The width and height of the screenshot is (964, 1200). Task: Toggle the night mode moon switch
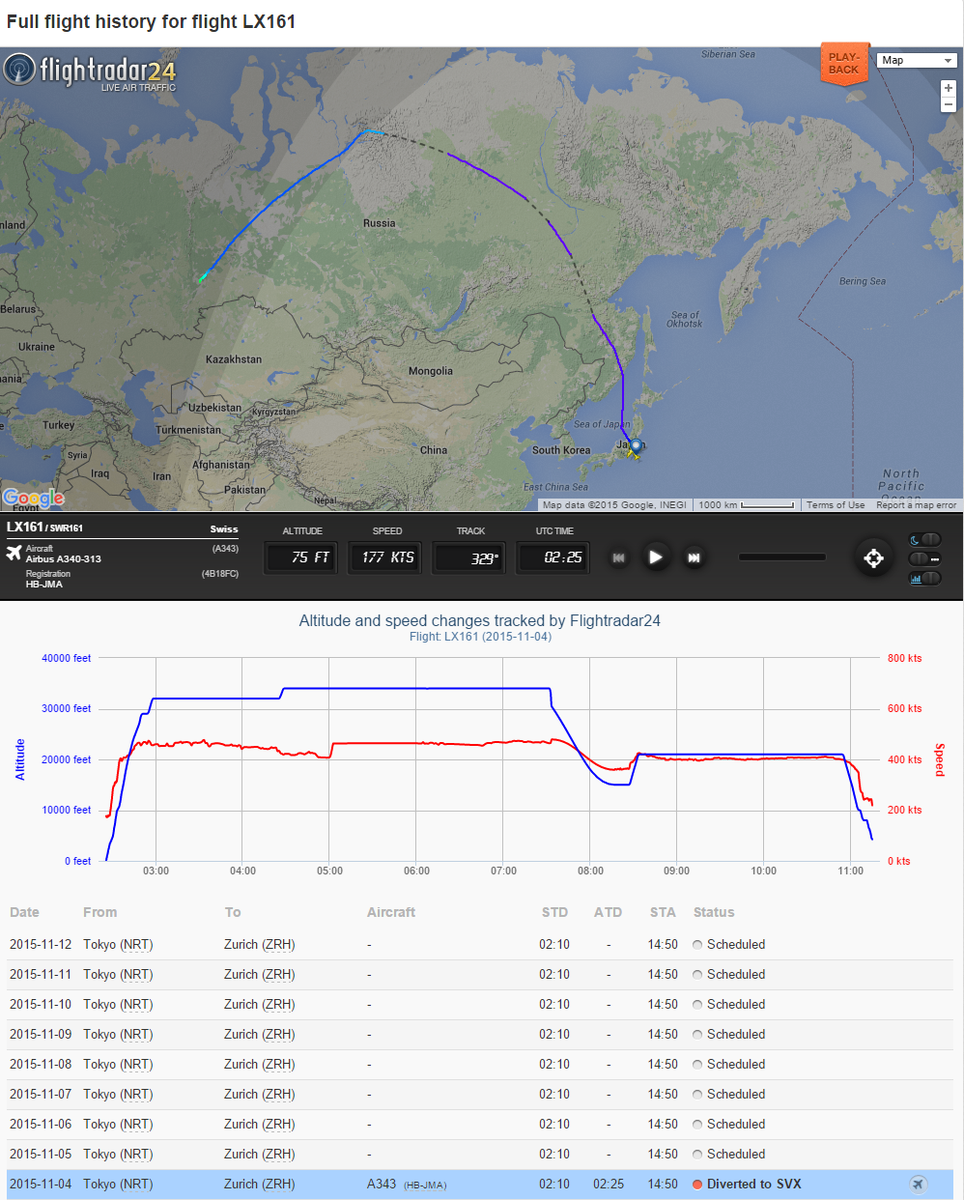pos(924,540)
